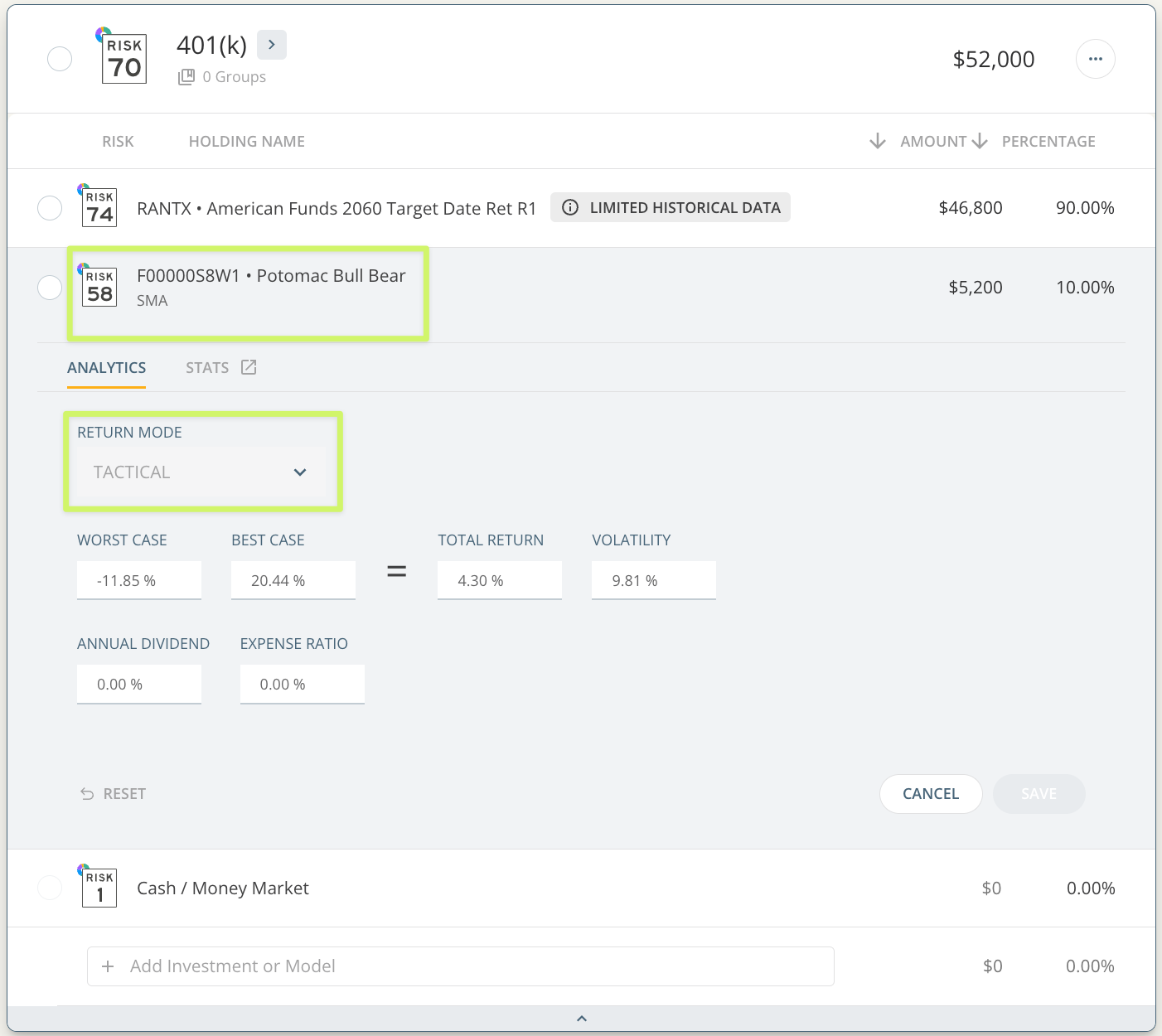Click the Cash Risk 1 badge
Viewport: 1162px width, 1036px height.
(99, 888)
